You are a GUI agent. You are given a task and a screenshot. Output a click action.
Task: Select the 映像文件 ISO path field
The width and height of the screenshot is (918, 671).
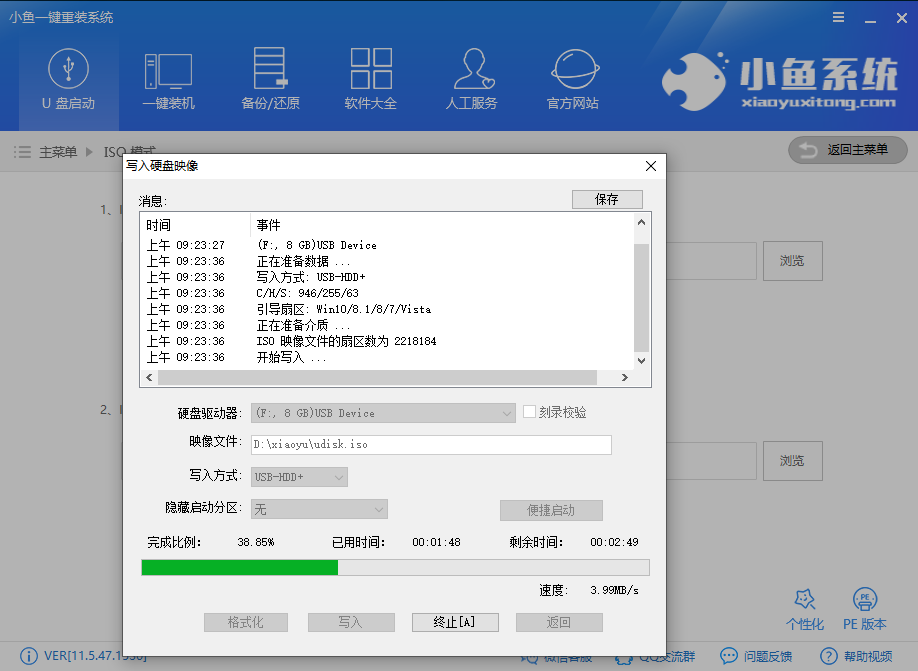click(x=430, y=444)
